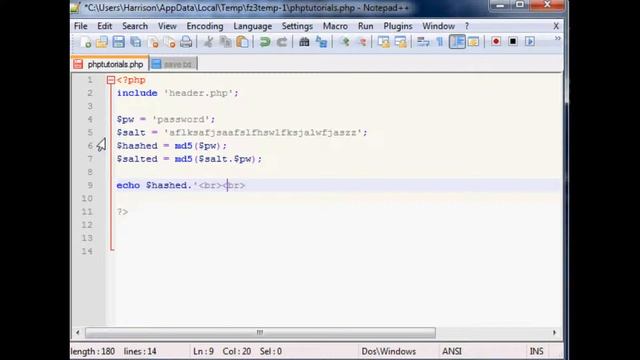Click the 'Dos\Windows' status bar entry
Image resolution: width=640 pixels, height=360 pixels.
pos(389,351)
